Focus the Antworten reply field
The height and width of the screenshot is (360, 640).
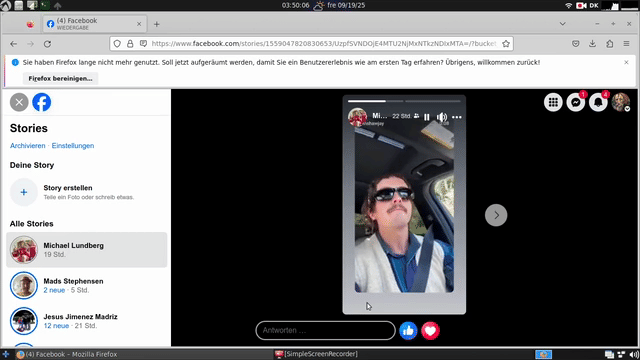pos(325,331)
